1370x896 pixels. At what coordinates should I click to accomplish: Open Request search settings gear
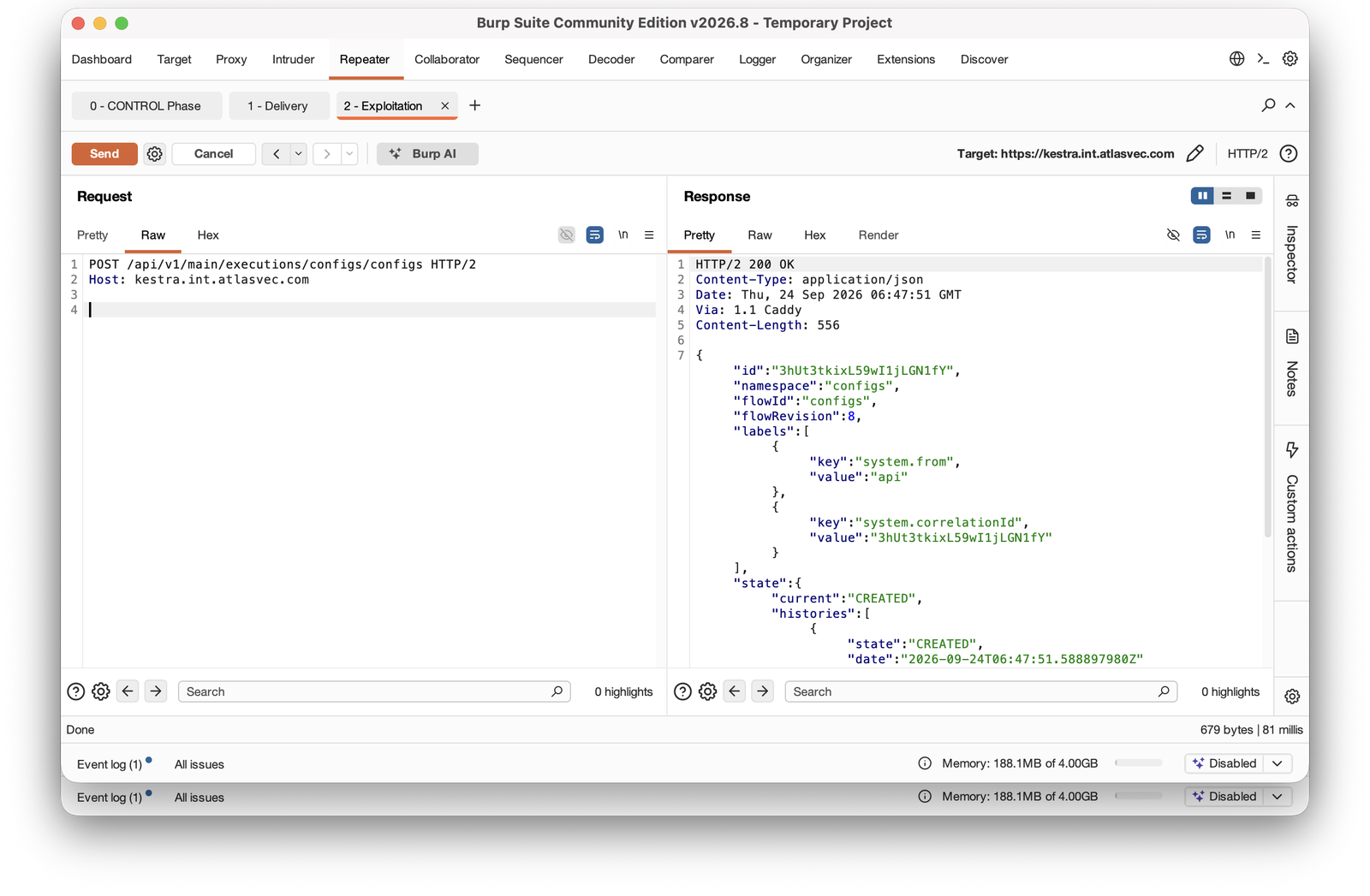coord(101,691)
